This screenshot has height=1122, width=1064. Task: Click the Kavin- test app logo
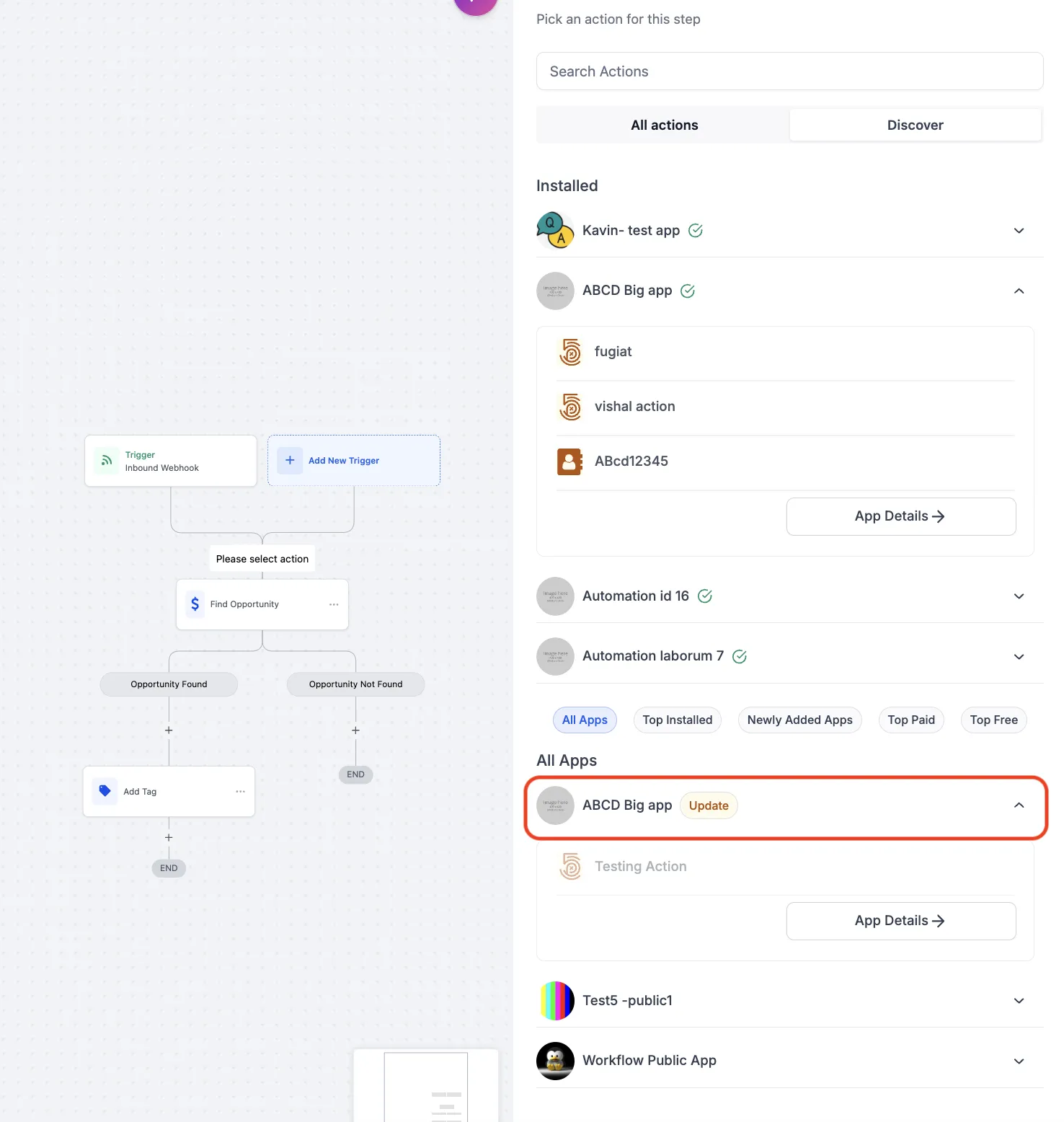(555, 231)
